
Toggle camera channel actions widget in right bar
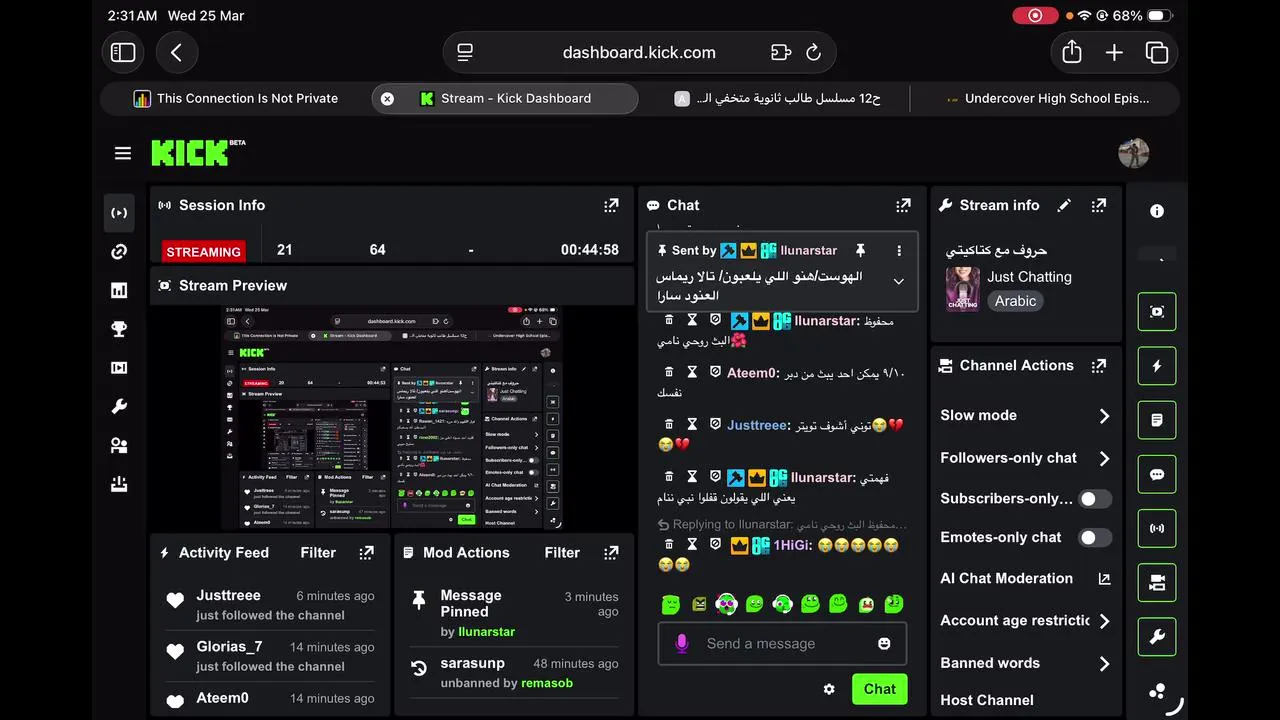tap(1157, 583)
